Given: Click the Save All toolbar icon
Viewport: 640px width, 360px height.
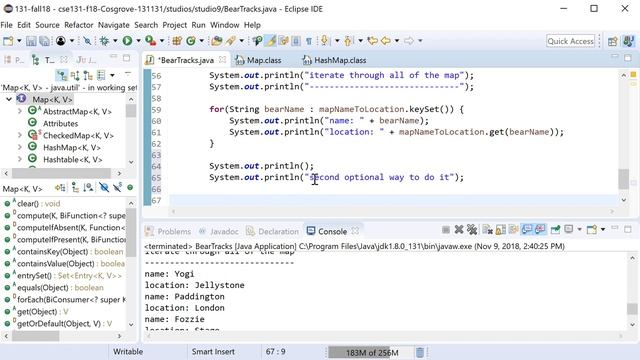Looking at the screenshot, I should (44, 41).
